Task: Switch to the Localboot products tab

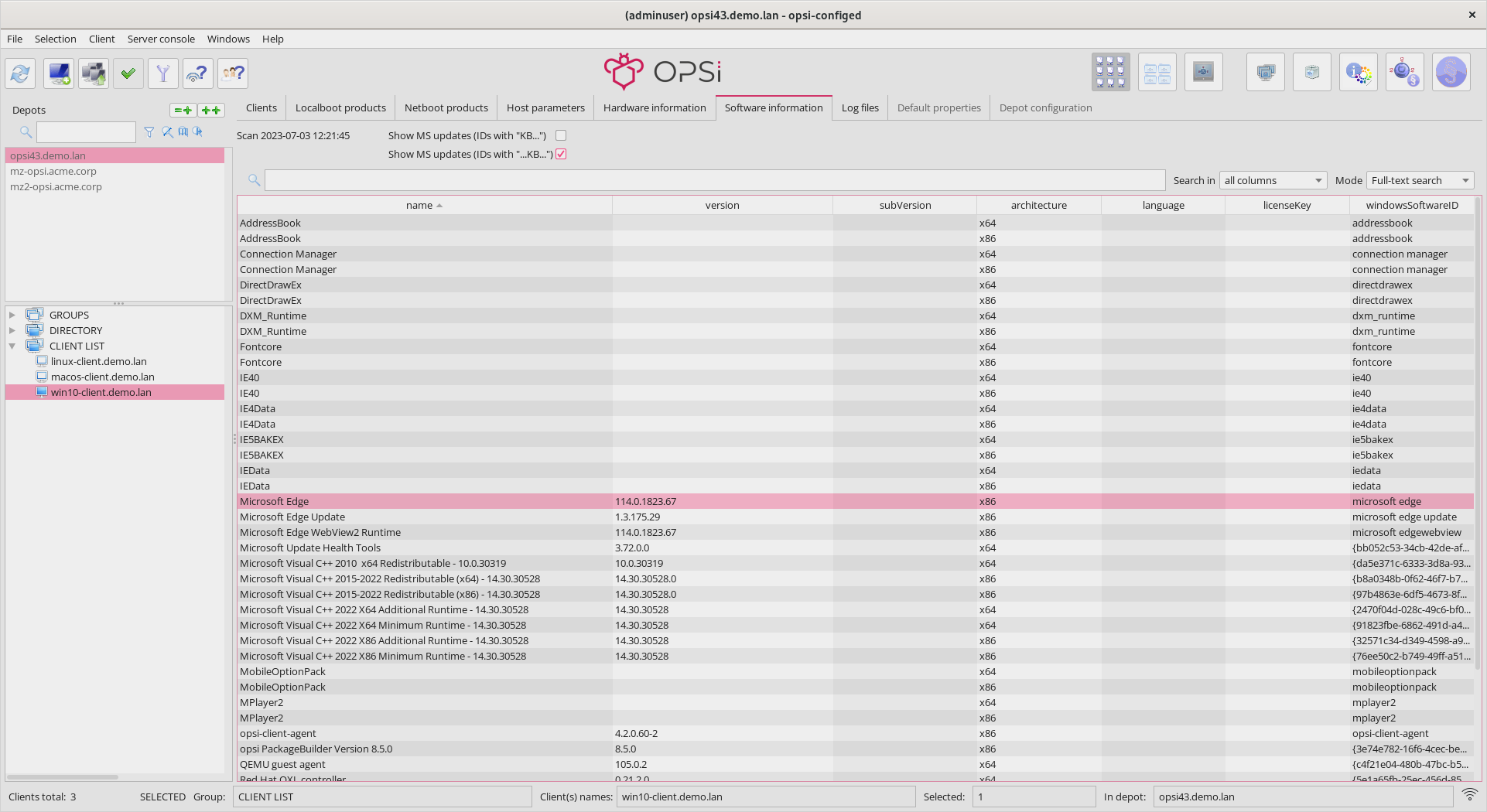Action: click(340, 107)
